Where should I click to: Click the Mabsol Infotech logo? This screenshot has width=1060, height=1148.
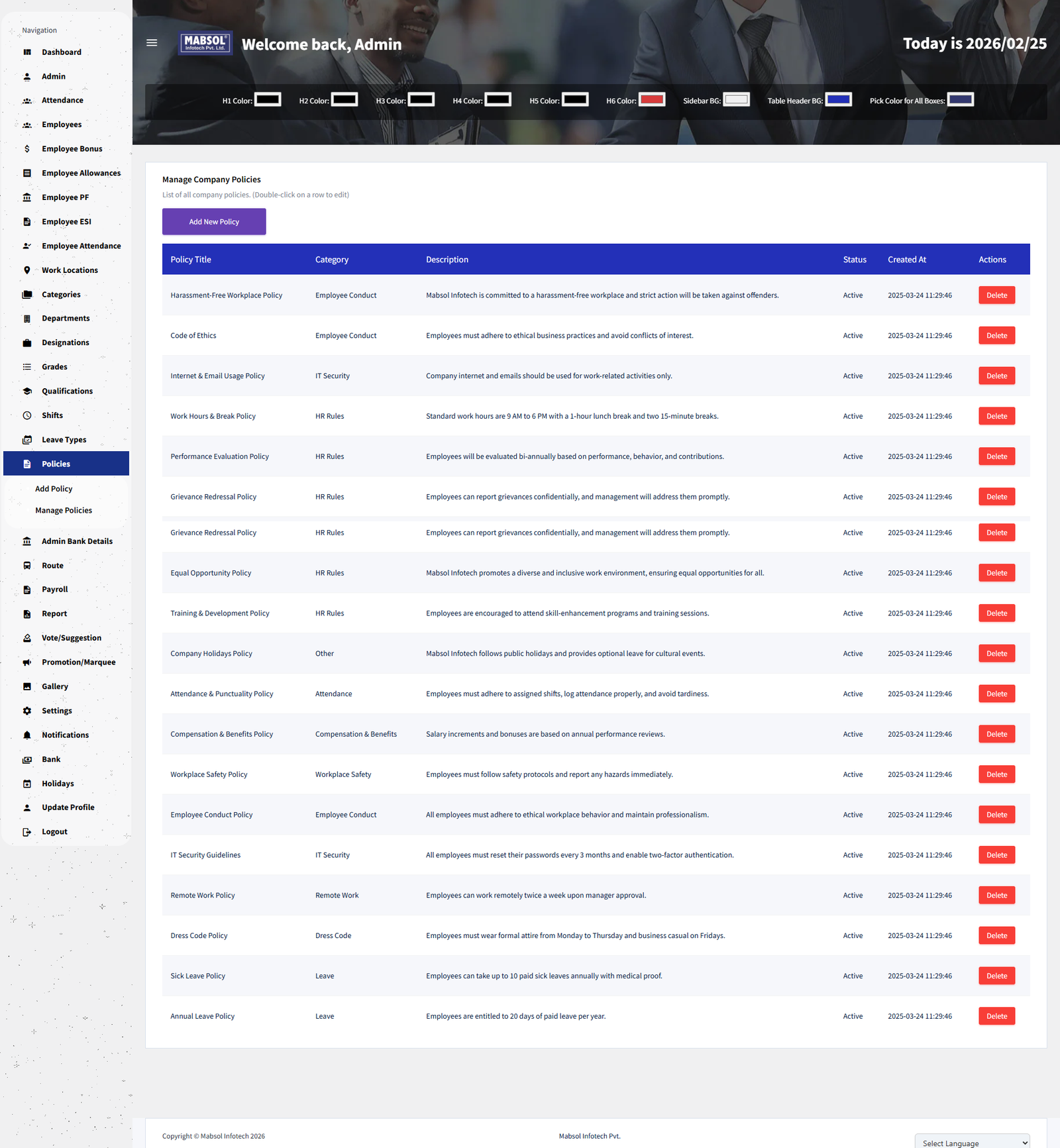tap(205, 43)
